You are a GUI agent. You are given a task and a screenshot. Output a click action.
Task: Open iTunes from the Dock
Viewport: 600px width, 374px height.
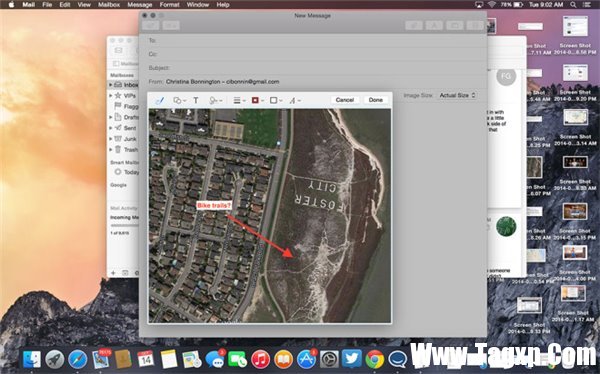(260, 359)
